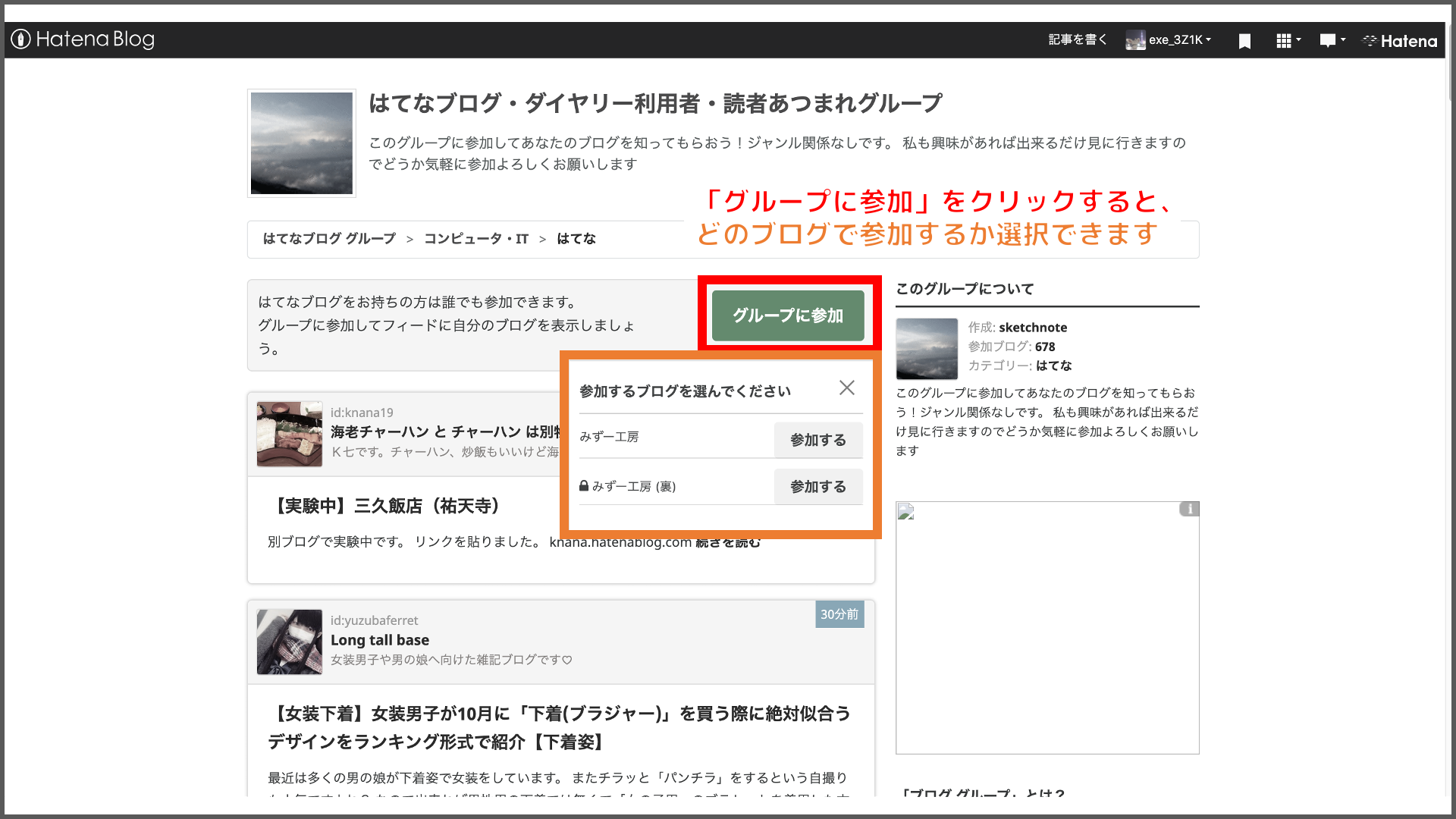Select the このグループについて heading

[x=965, y=289]
